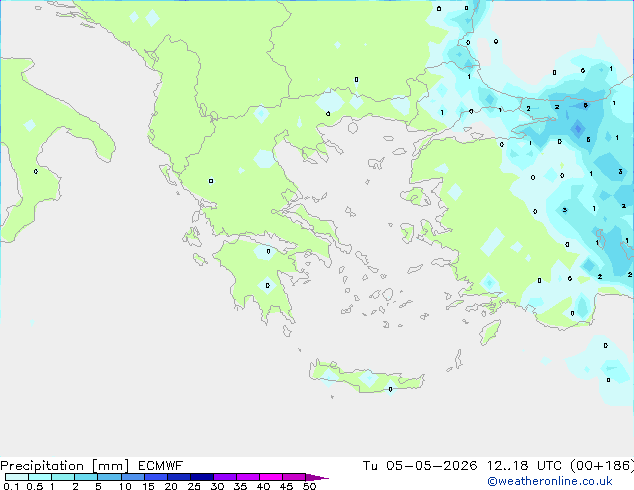Pick the 0.1–0.5 mm legend swatch
Viewport: 634px width, 490px height.
[x=17, y=477]
